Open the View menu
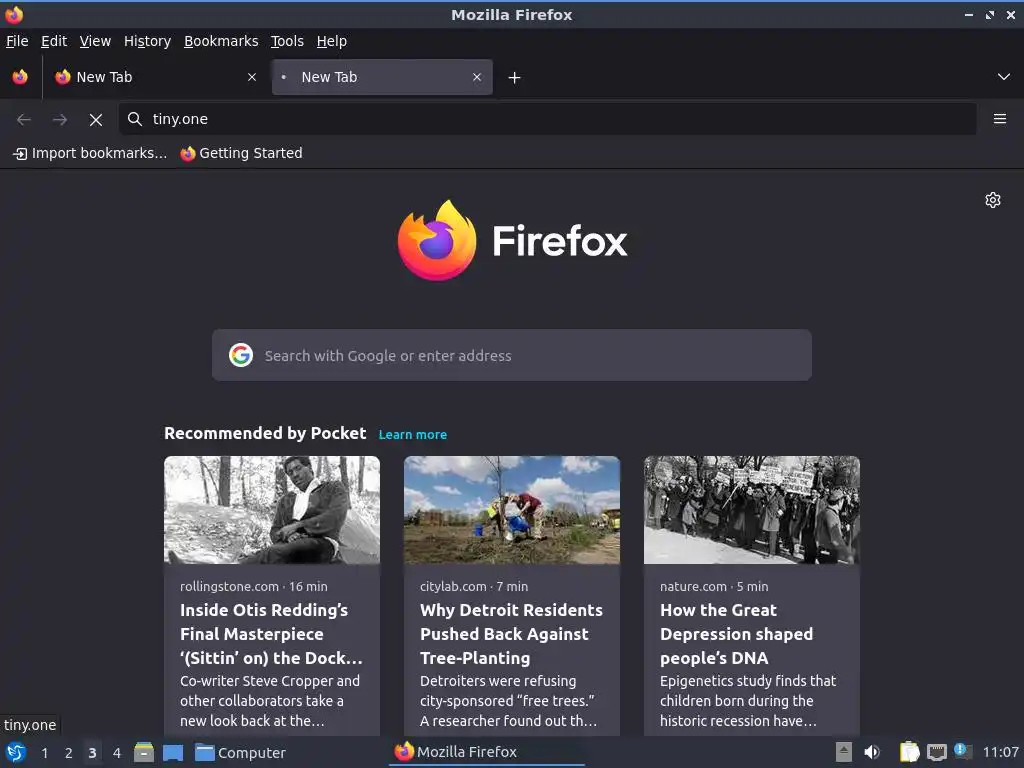Viewport: 1024px width, 768px height. (95, 41)
